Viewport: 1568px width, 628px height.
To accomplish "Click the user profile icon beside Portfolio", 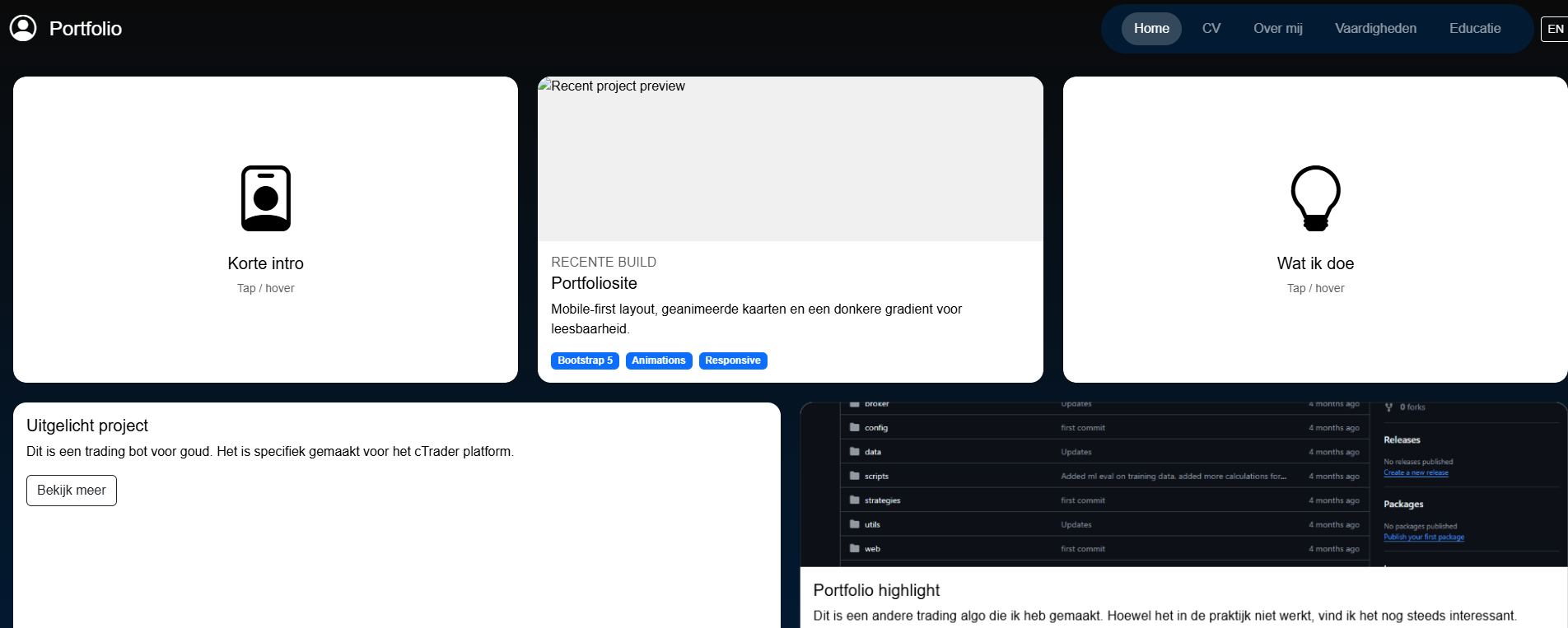I will click(x=23, y=28).
